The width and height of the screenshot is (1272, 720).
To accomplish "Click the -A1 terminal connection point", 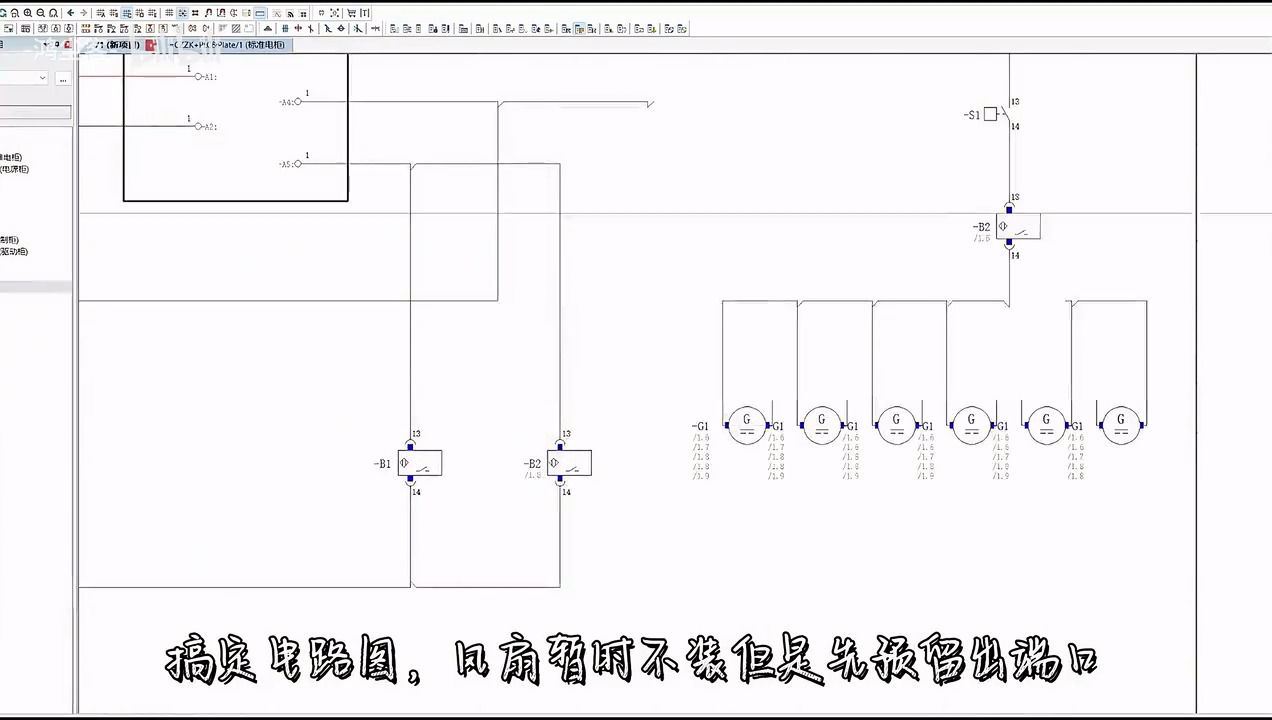I will pyautogui.click(x=198, y=76).
